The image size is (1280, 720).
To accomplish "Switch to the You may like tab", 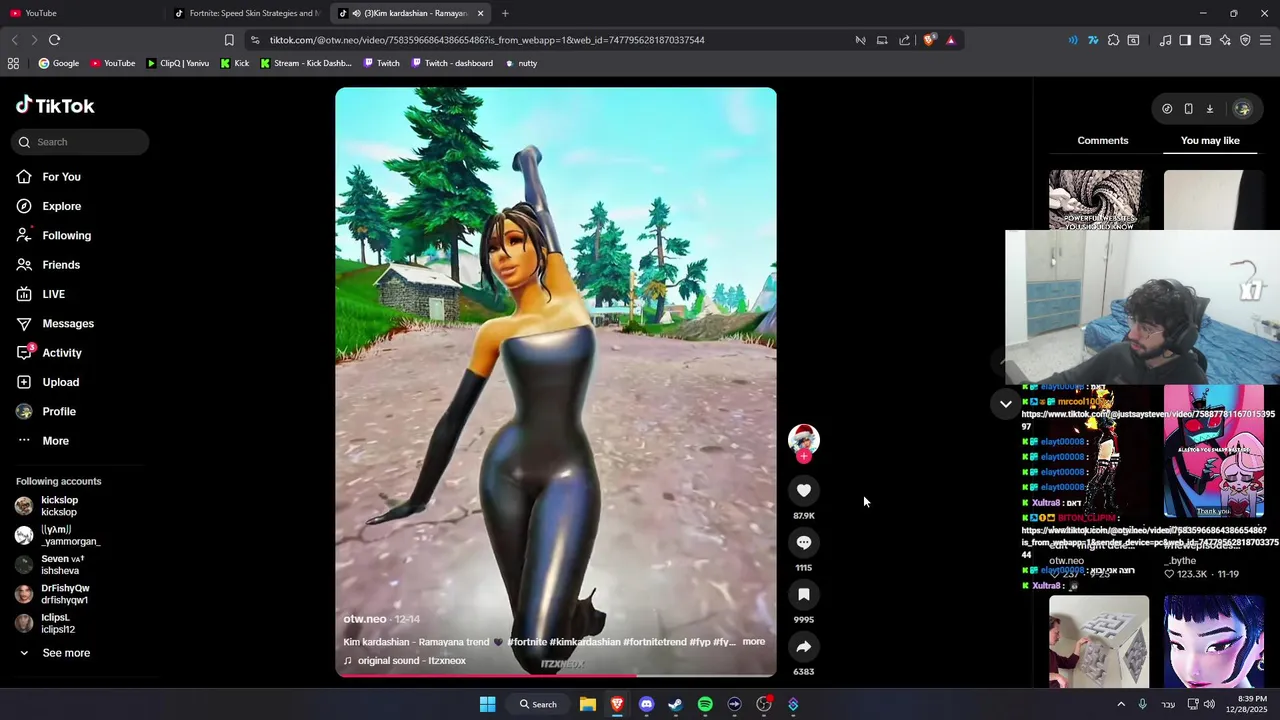I will tap(1210, 141).
